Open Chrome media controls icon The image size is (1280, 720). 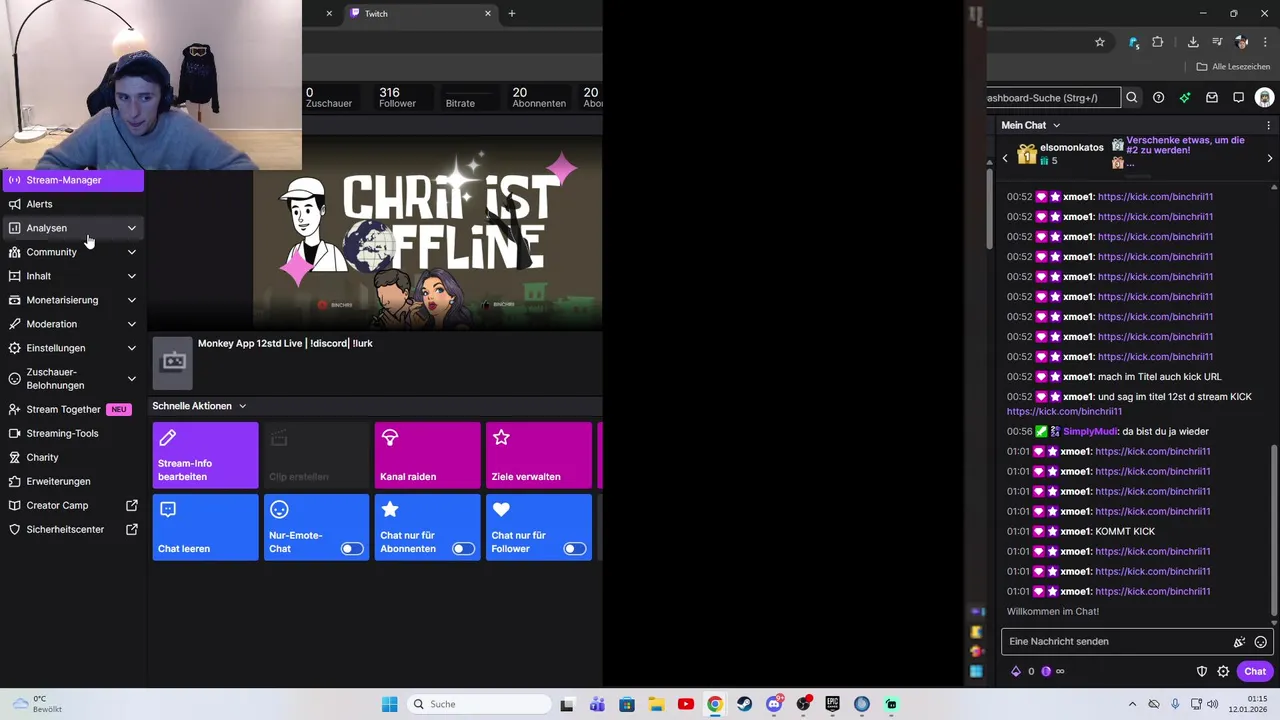[x=1217, y=42]
